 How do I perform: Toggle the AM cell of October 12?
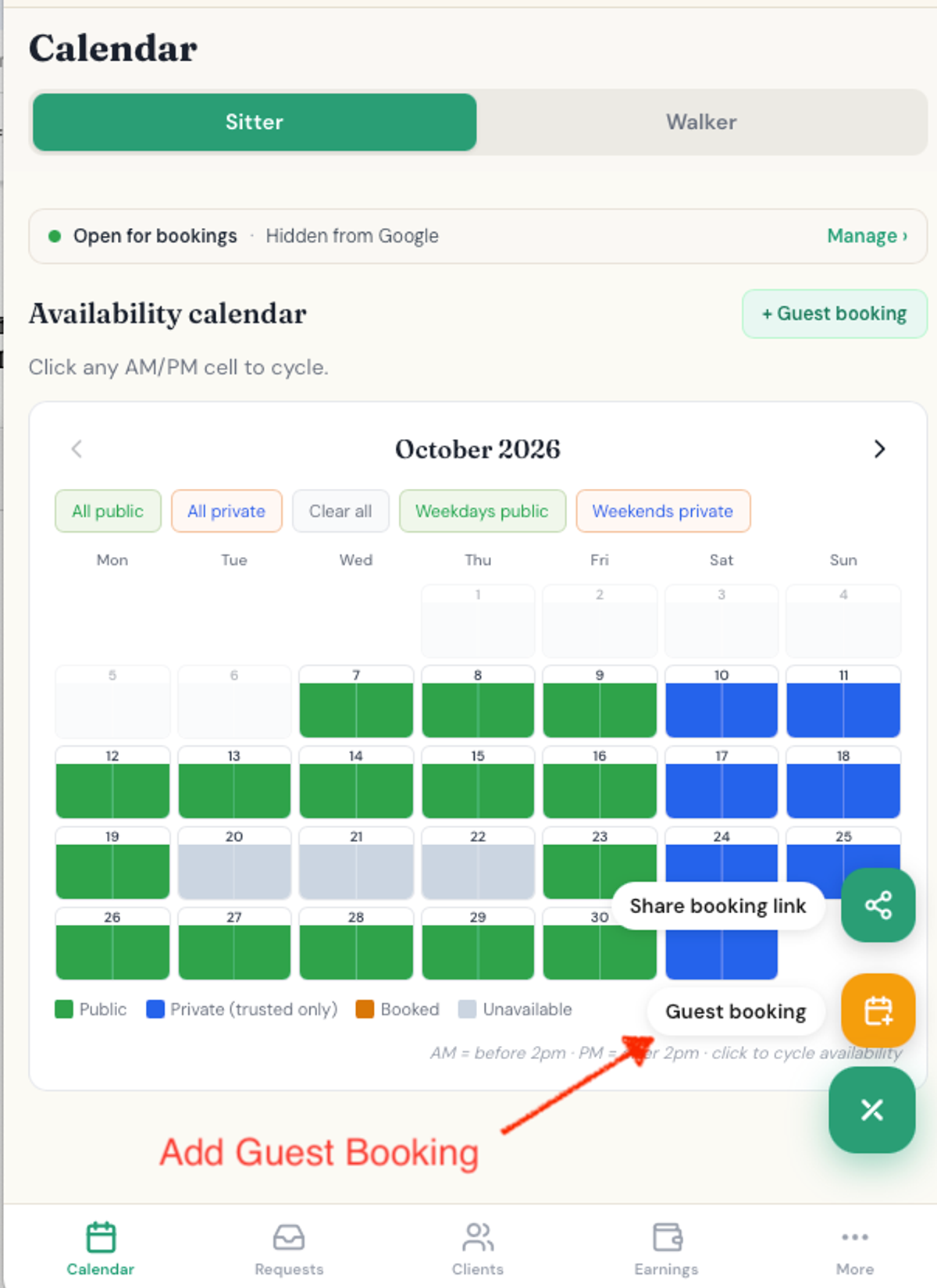tap(84, 790)
